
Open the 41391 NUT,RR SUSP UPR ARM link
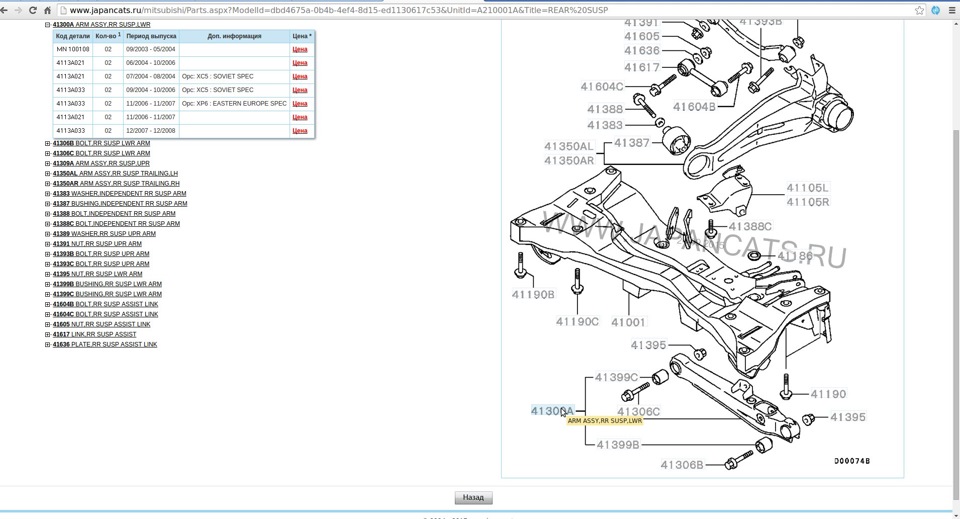point(97,244)
